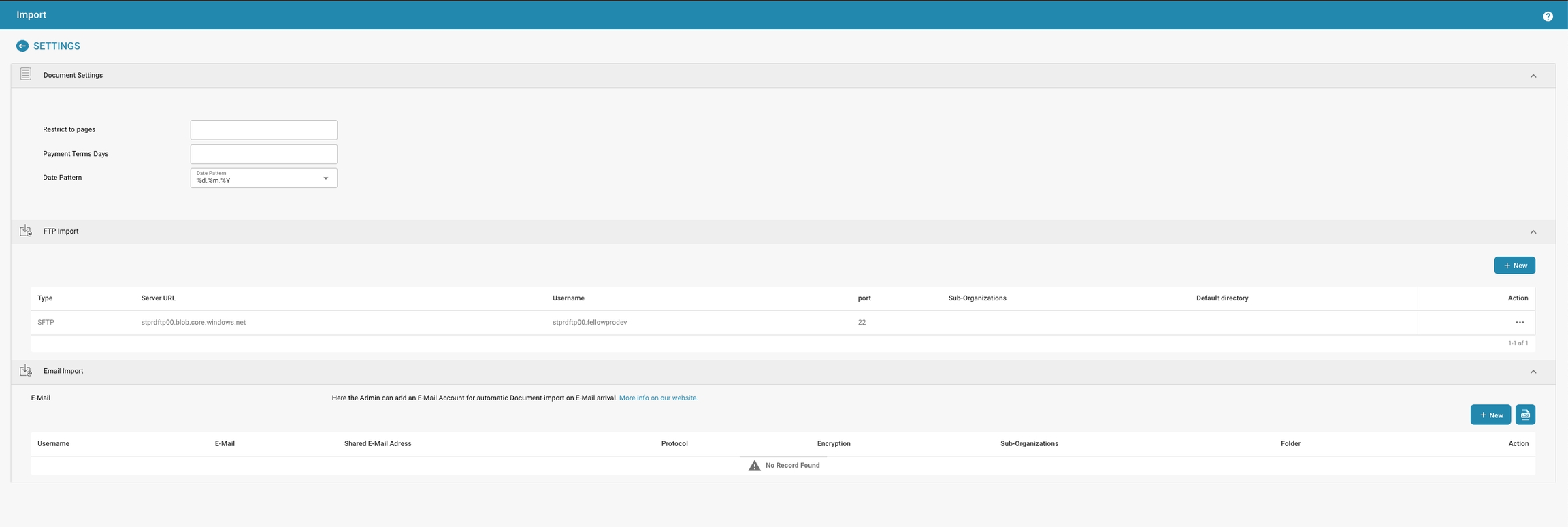Click the Restrict to pages input field
The height and width of the screenshot is (527, 1568).
[263, 130]
